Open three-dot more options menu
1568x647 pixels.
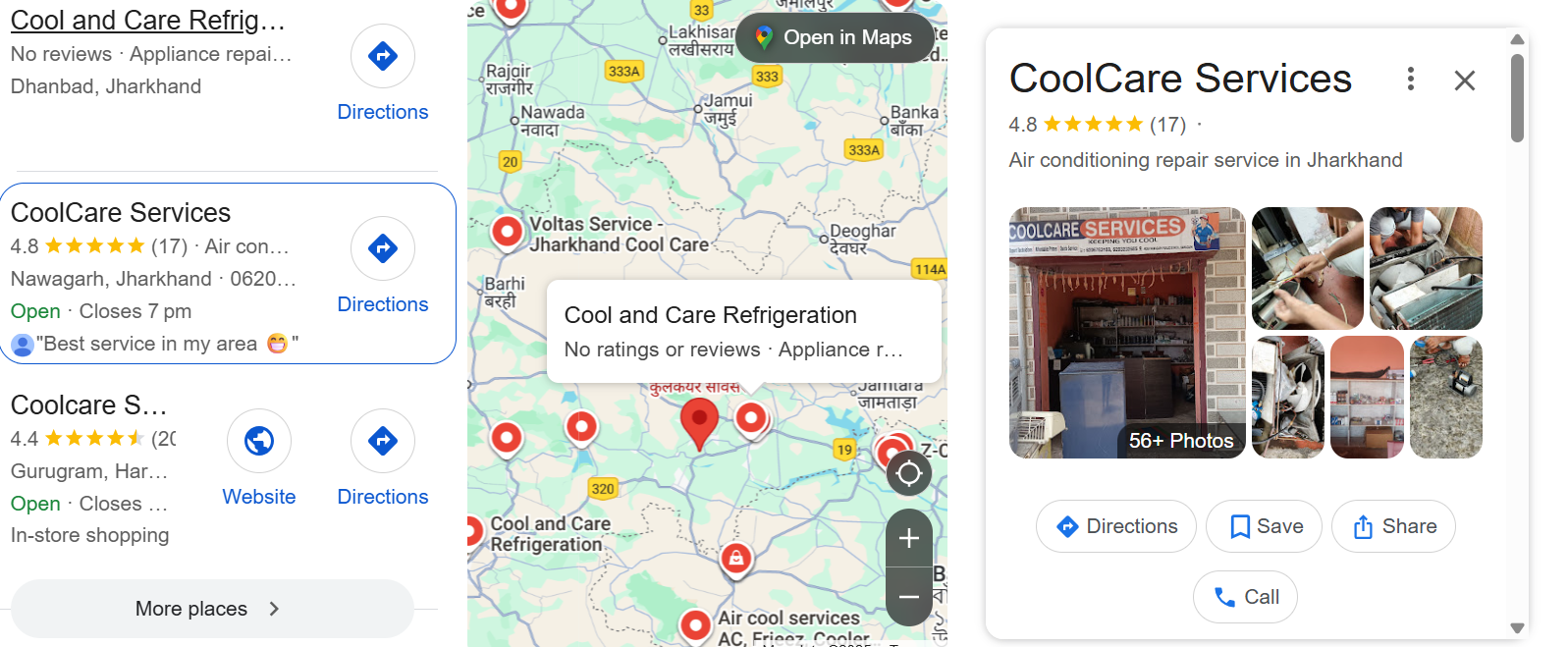click(1411, 79)
